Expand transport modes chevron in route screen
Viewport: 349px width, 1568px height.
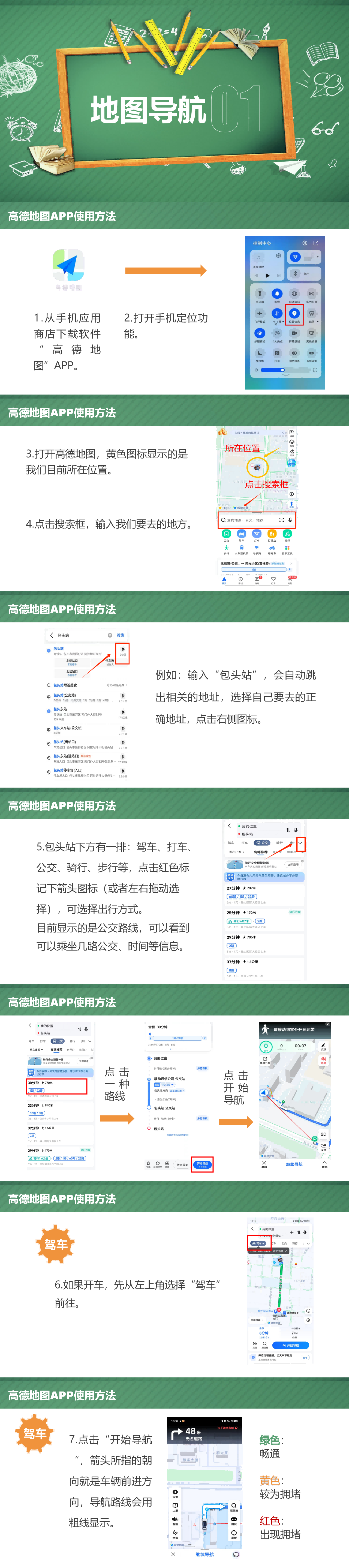click(x=300, y=843)
